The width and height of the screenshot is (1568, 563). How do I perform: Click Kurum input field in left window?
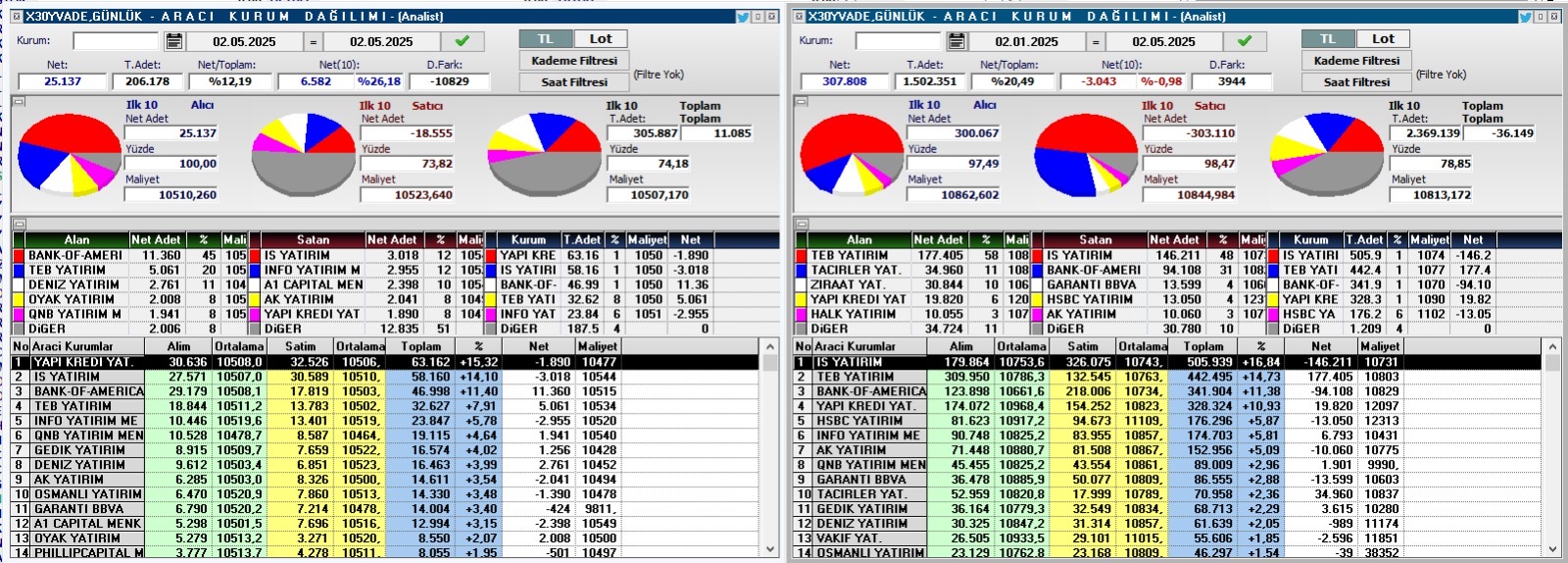click(116, 41)
